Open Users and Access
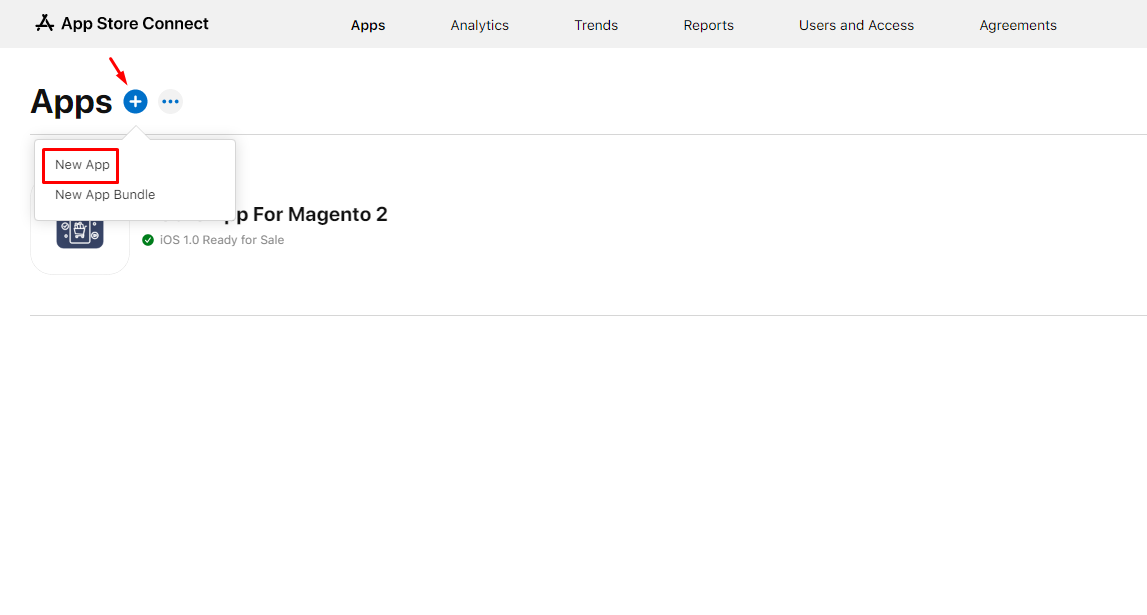The height and width of the screenshot is (615, 1147). 856,25
